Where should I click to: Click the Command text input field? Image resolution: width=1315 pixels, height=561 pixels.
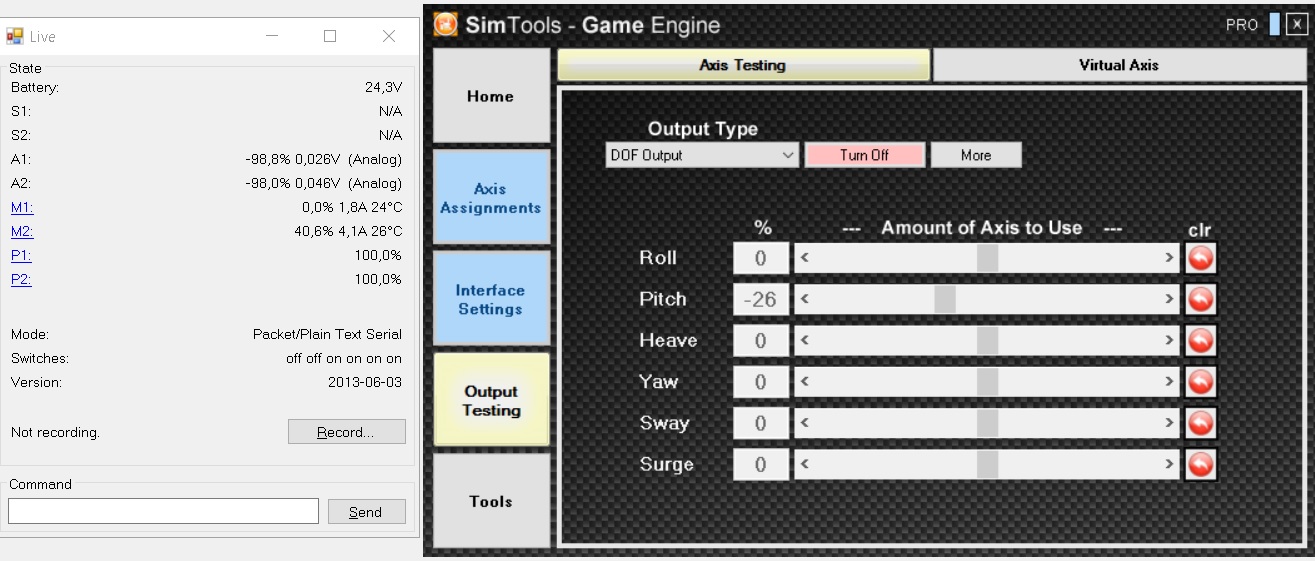click(164, 511)
